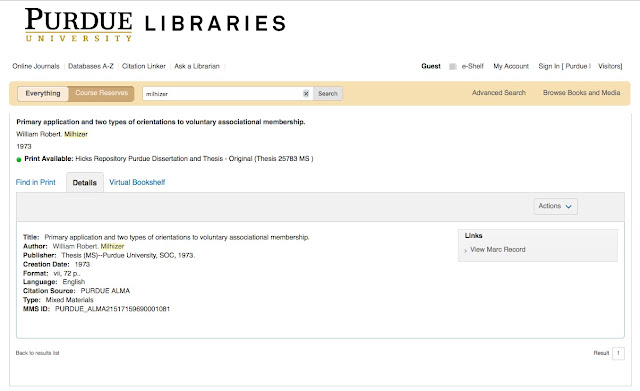Click the Language value English
The width and height of the screenshot is (640, 391).
(x=74, y=282)
